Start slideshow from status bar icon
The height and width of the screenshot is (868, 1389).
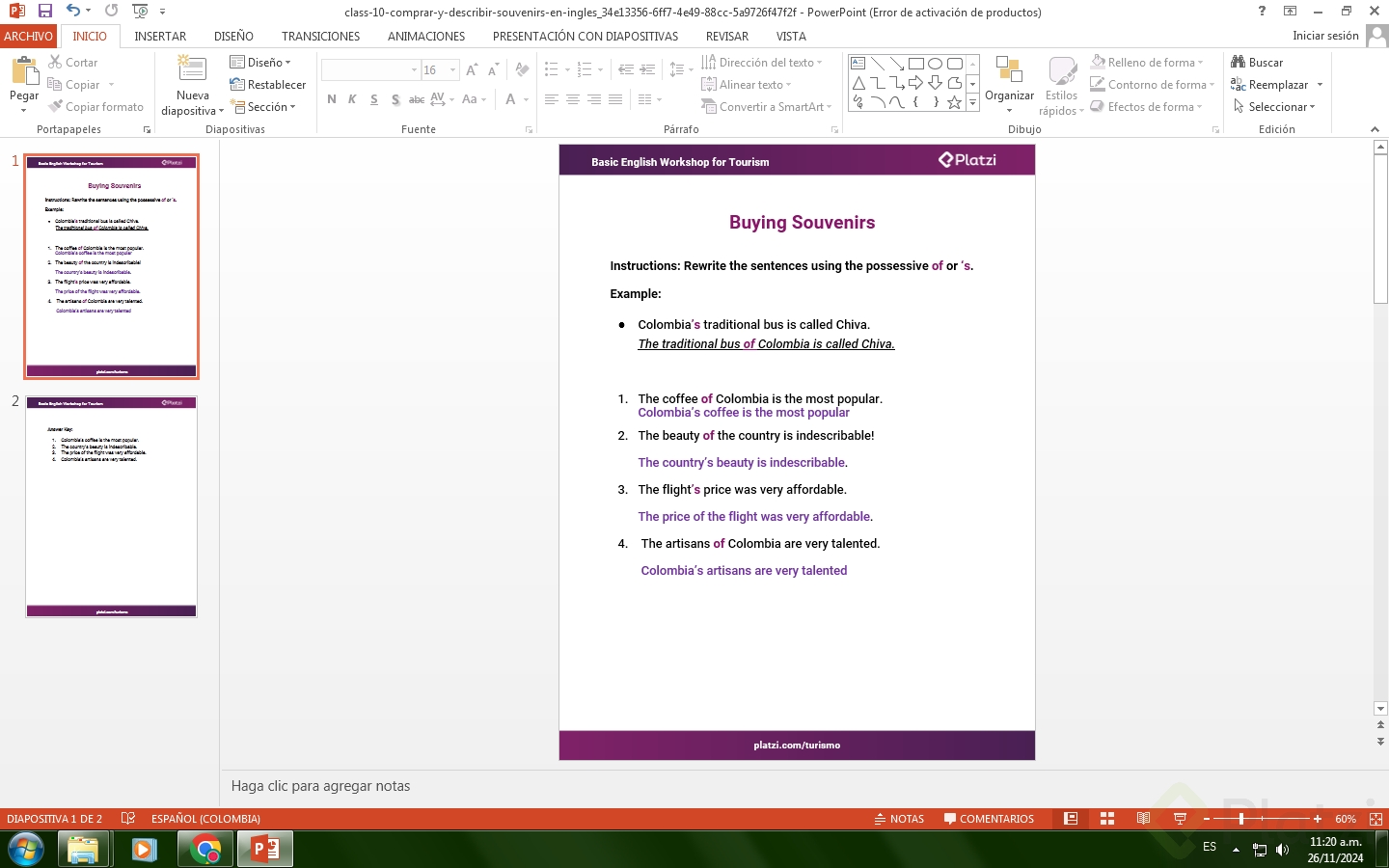click(1180, 819)
